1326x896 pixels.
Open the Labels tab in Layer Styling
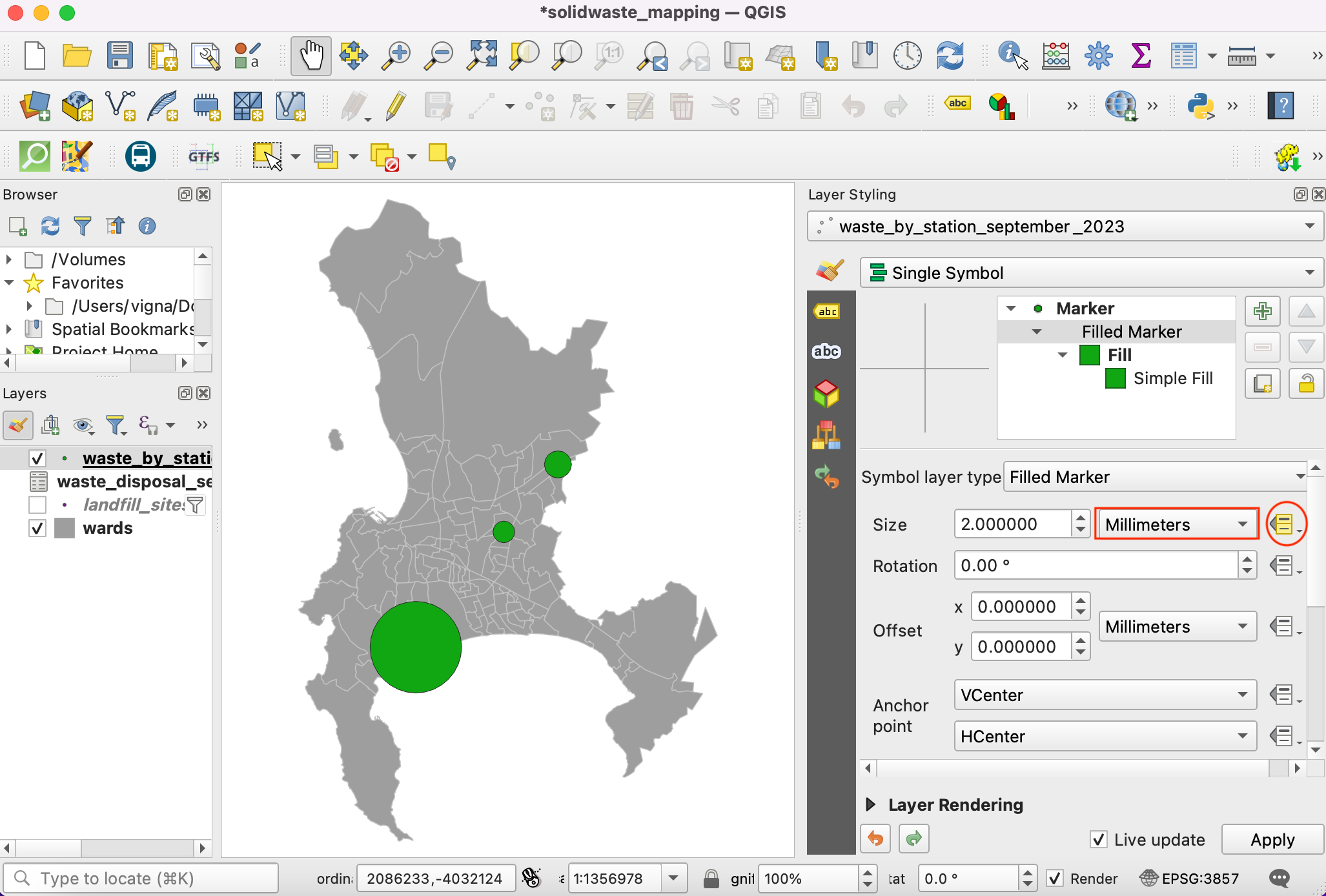[x=827, y=312]
